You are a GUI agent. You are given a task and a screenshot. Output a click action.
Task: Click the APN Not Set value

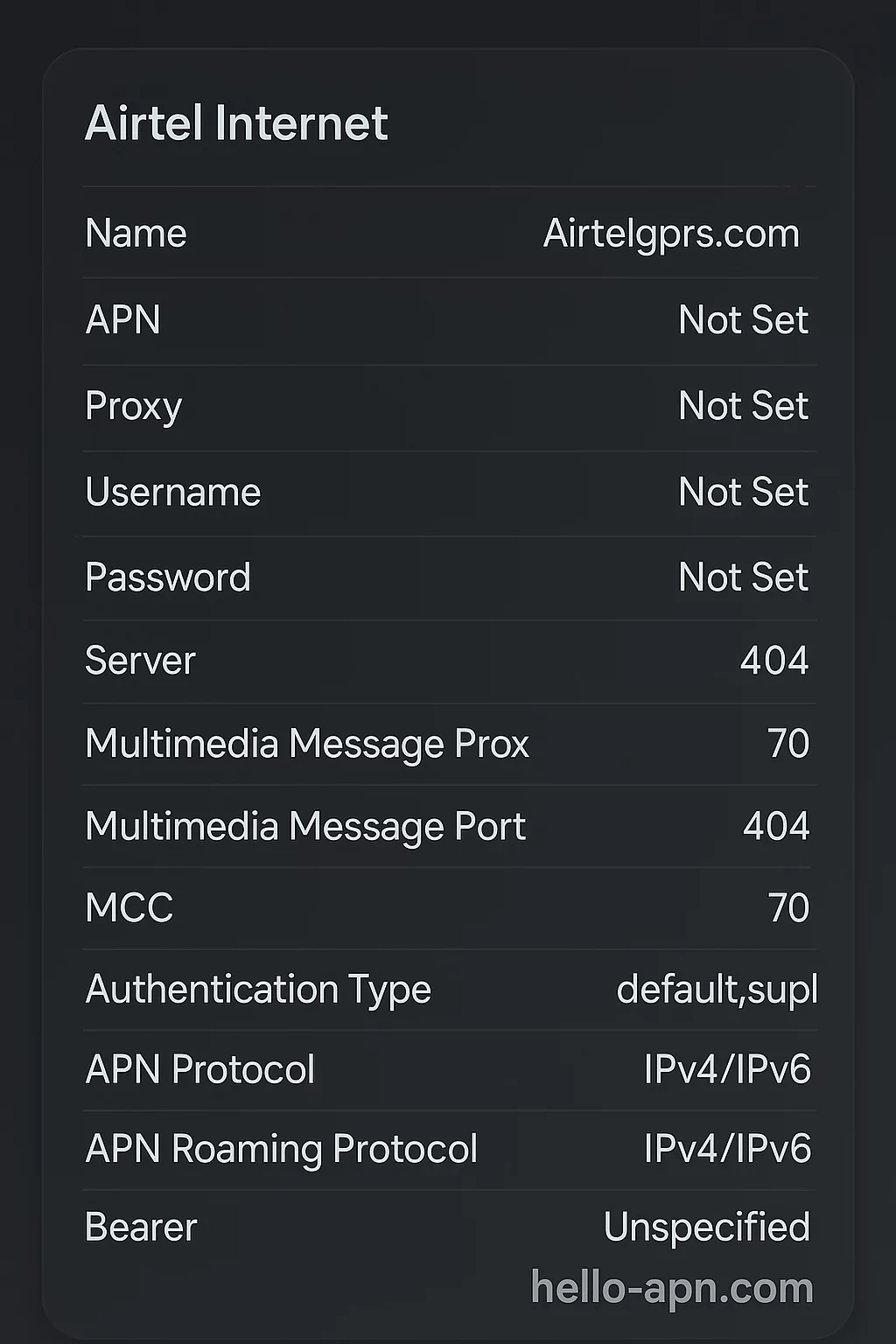coord(743,319)
